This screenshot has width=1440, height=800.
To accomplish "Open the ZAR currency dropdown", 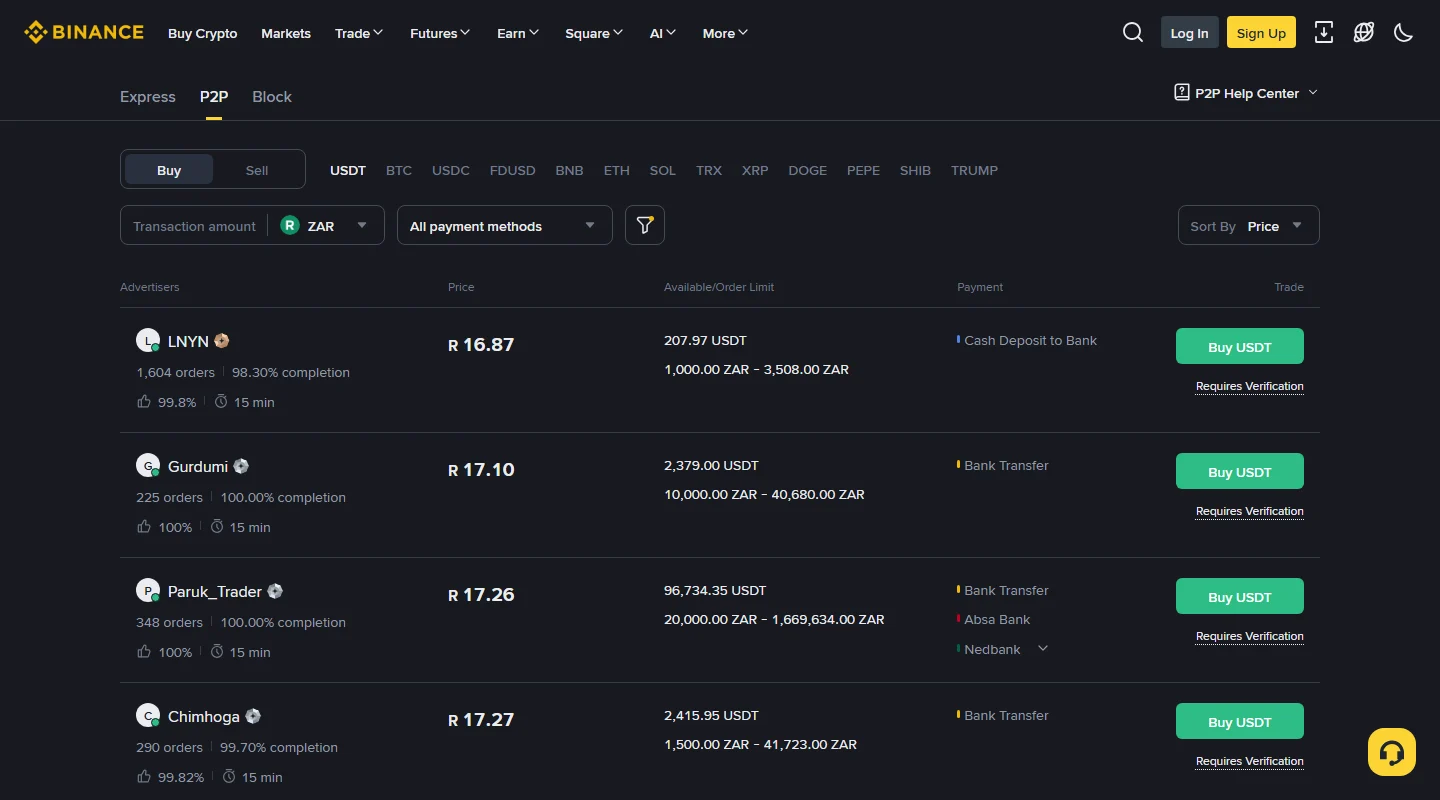I will tap(325, 226).
